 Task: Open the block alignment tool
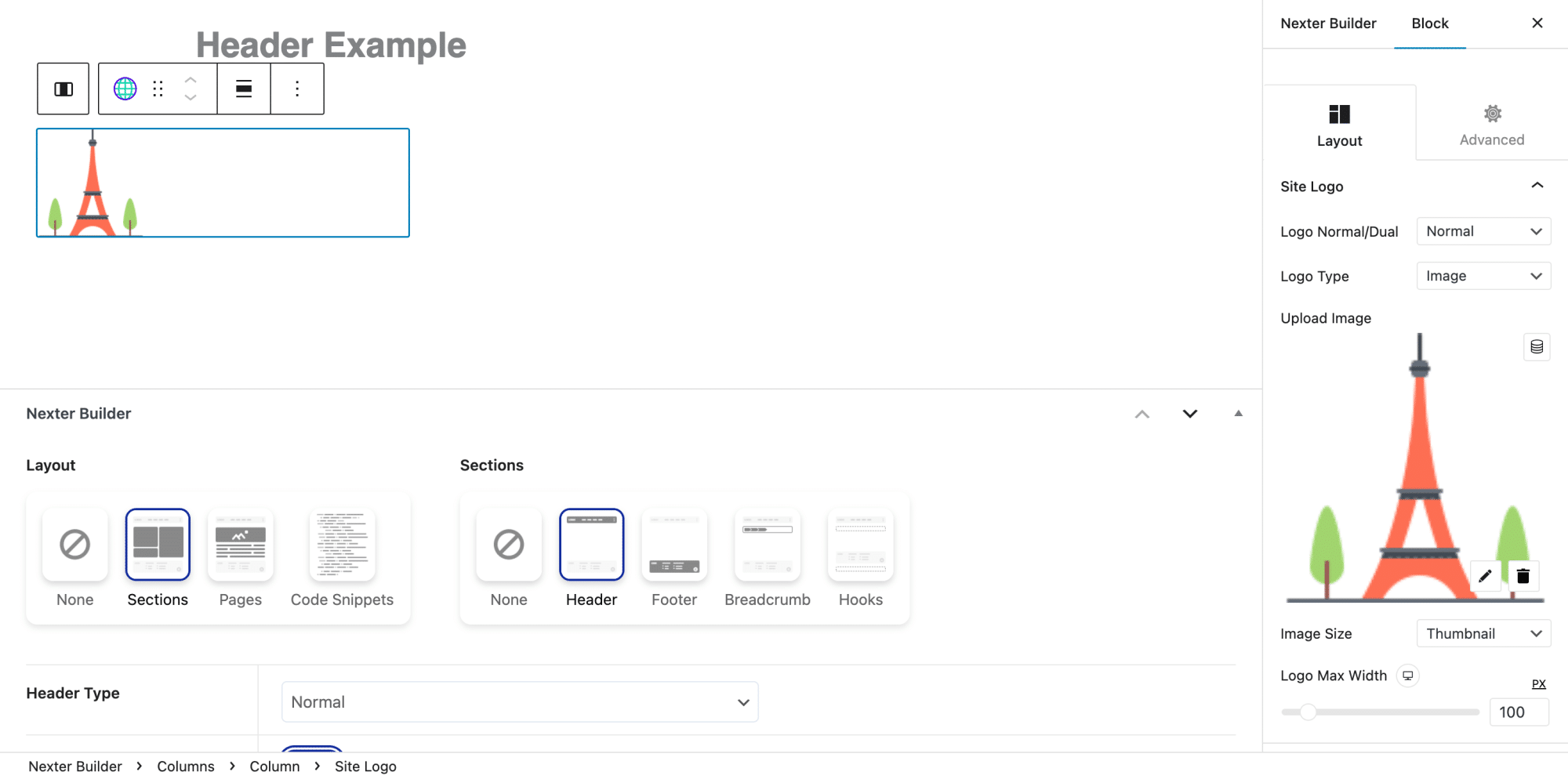[x=244, y=89]
